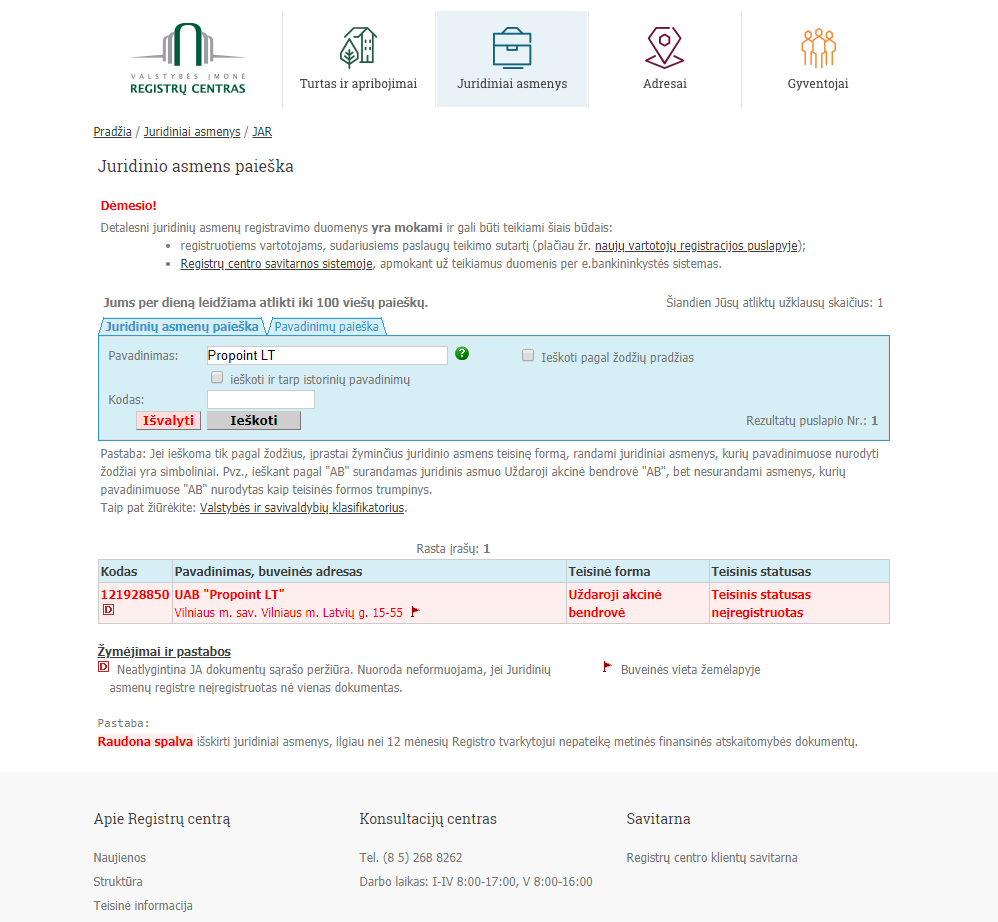Image resolution: width=998 pixels, height=922 pixels.
Task: Open the Adresai map pin icon
Action: point(664,47)
